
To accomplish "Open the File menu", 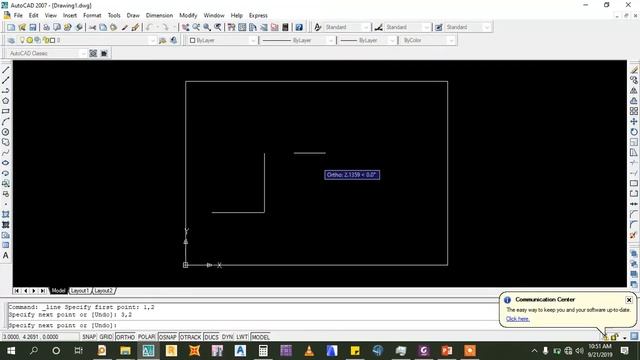I will tap(18, 16).
